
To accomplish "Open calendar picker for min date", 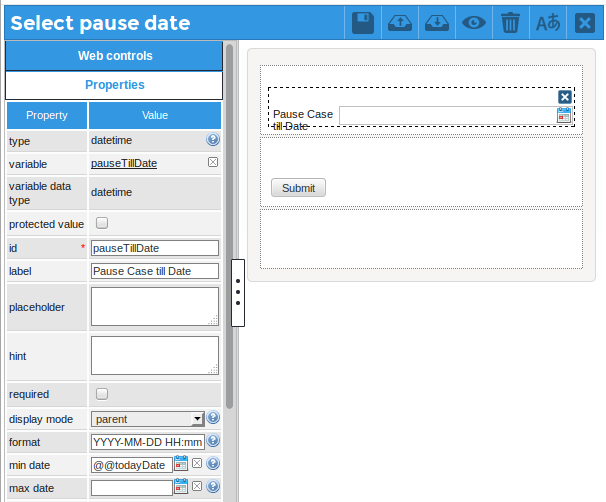I will 181,463.
